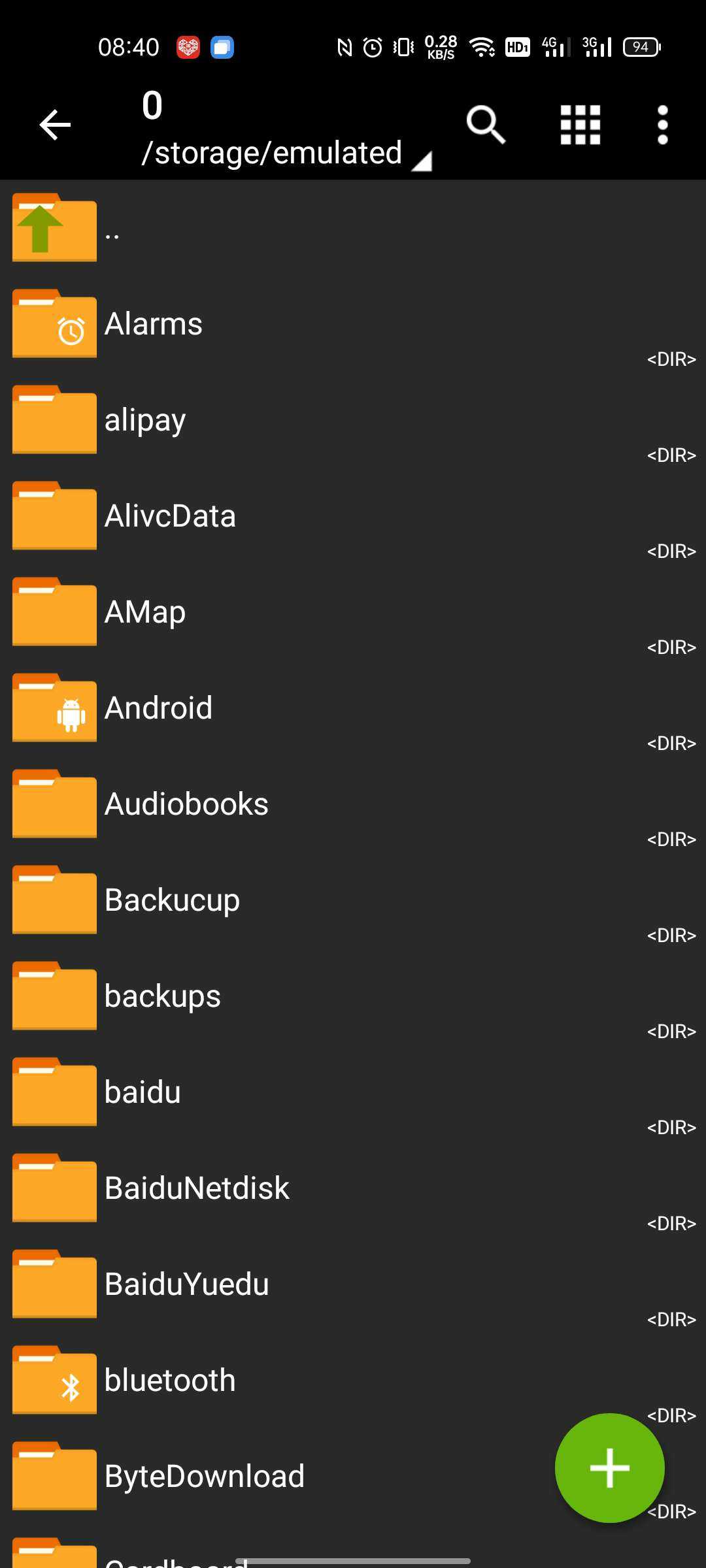Open the search magnifier icon
The width and height of the screenshot is (706, 1568).
point(486,125)
